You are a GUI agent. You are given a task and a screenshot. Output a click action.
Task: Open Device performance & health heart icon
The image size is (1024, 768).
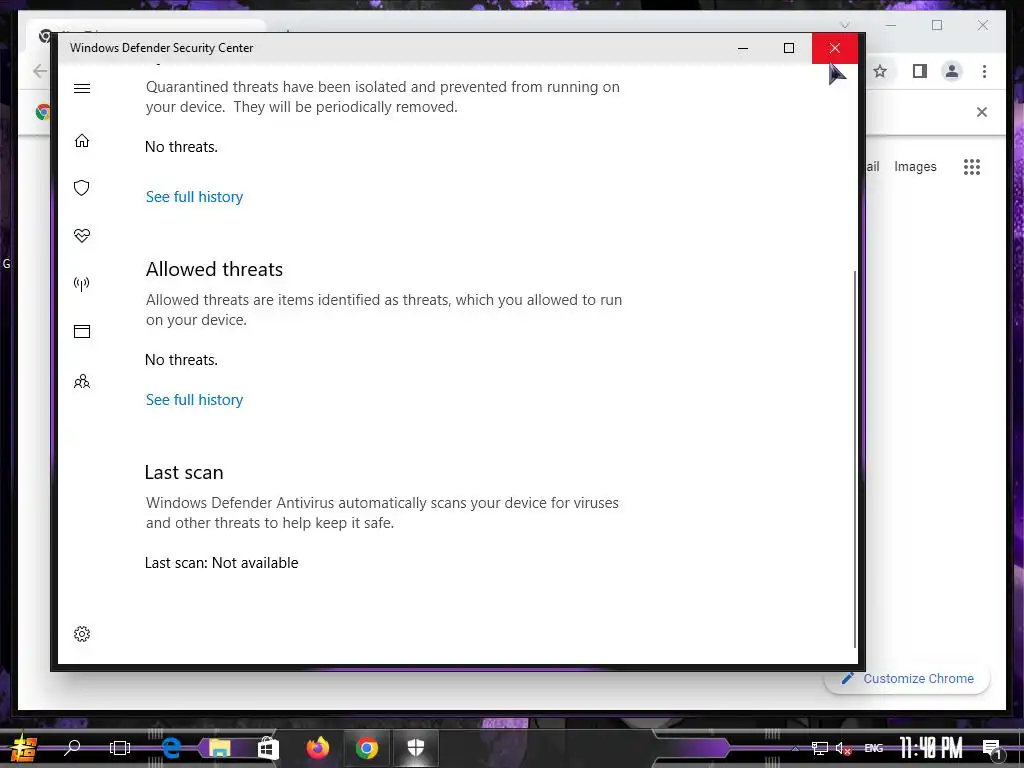82,236
